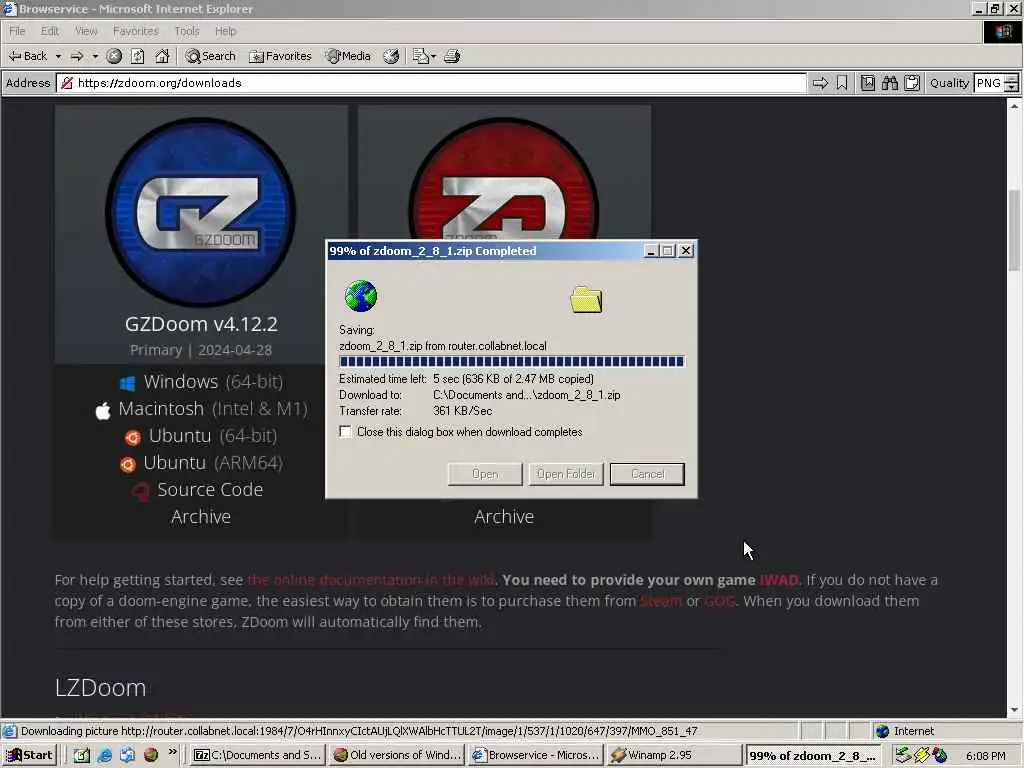Viewport: 1024px width, 768px height.
Task: Click the scrollbar down arrow
Action: [1014, 710]
